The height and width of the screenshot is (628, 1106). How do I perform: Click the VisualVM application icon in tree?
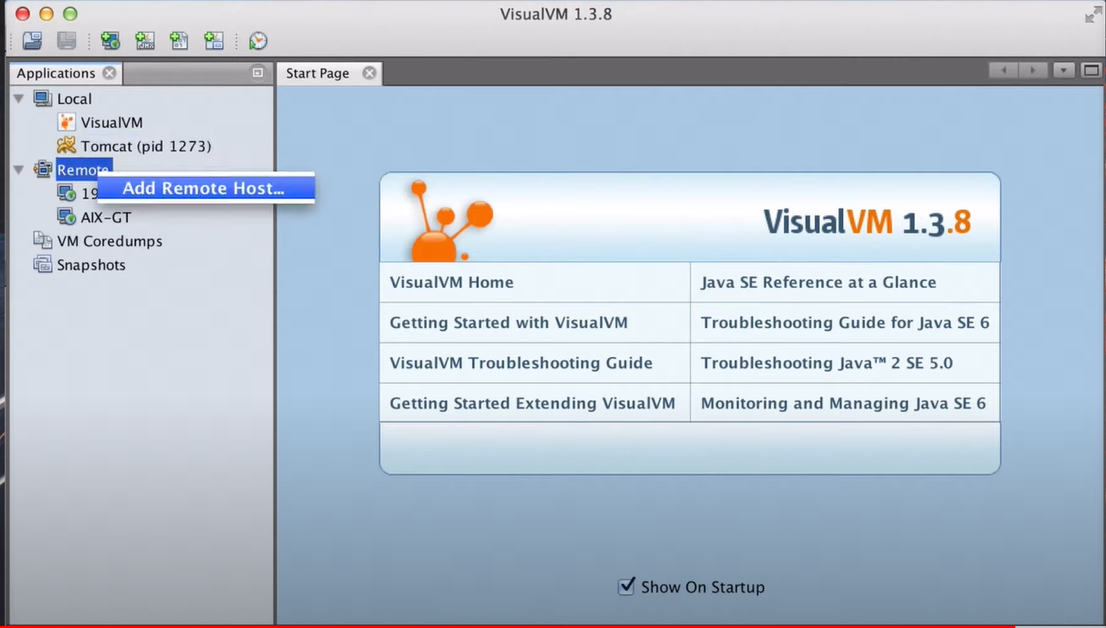66,122
